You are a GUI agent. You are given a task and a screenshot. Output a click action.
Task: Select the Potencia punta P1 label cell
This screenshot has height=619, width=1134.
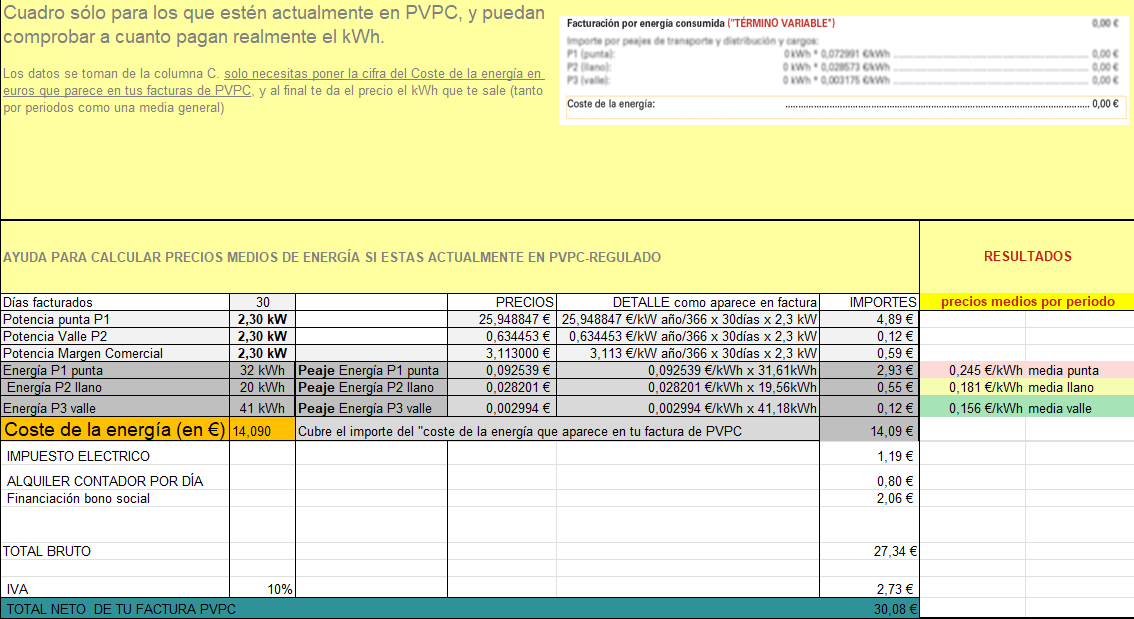point(115,320)
